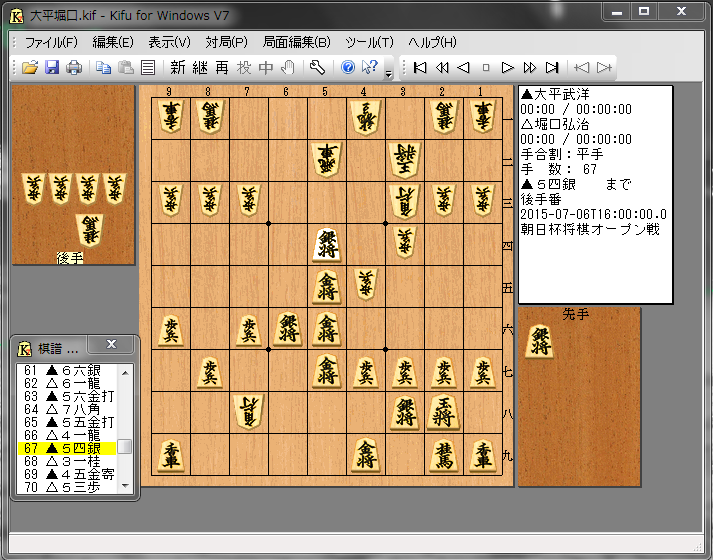Show the kifu list window icon
713x560 pixels.
point(148,68)
